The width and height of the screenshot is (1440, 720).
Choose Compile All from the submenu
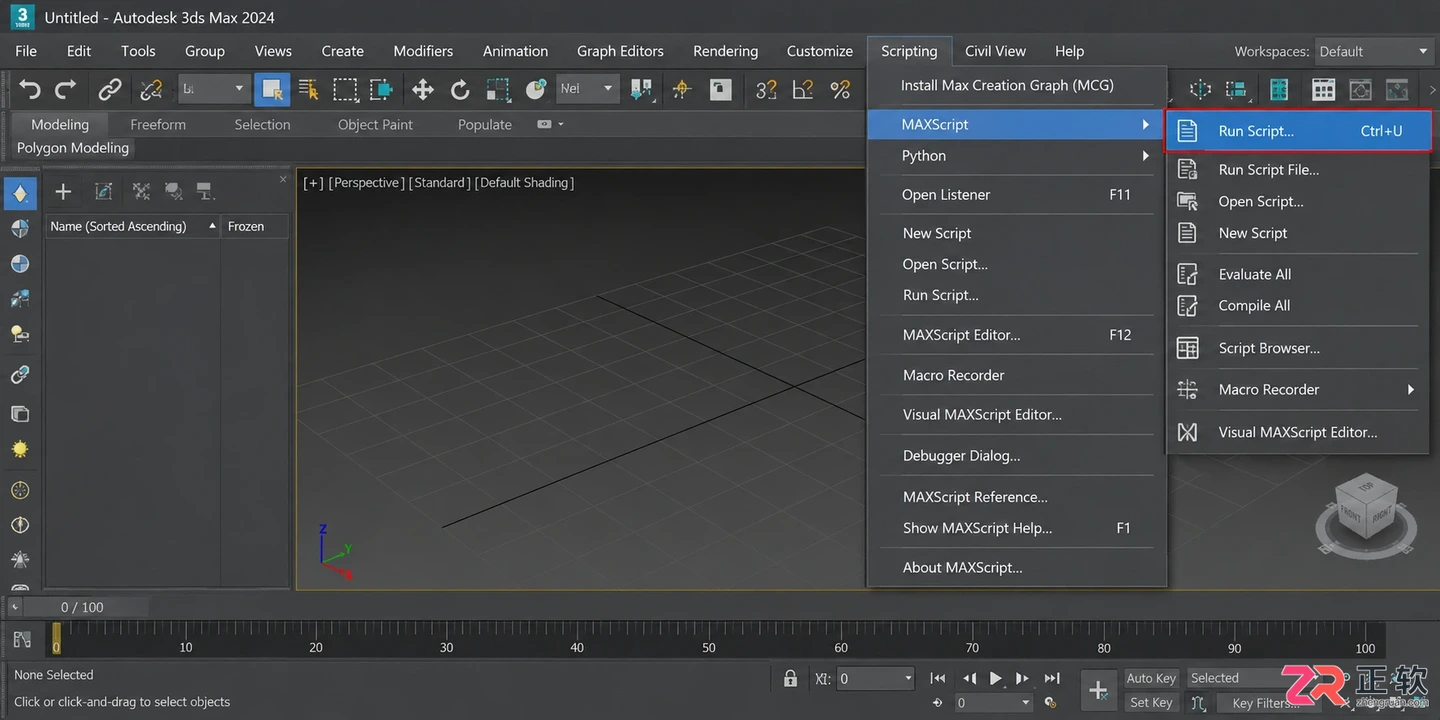point(1299,306)
